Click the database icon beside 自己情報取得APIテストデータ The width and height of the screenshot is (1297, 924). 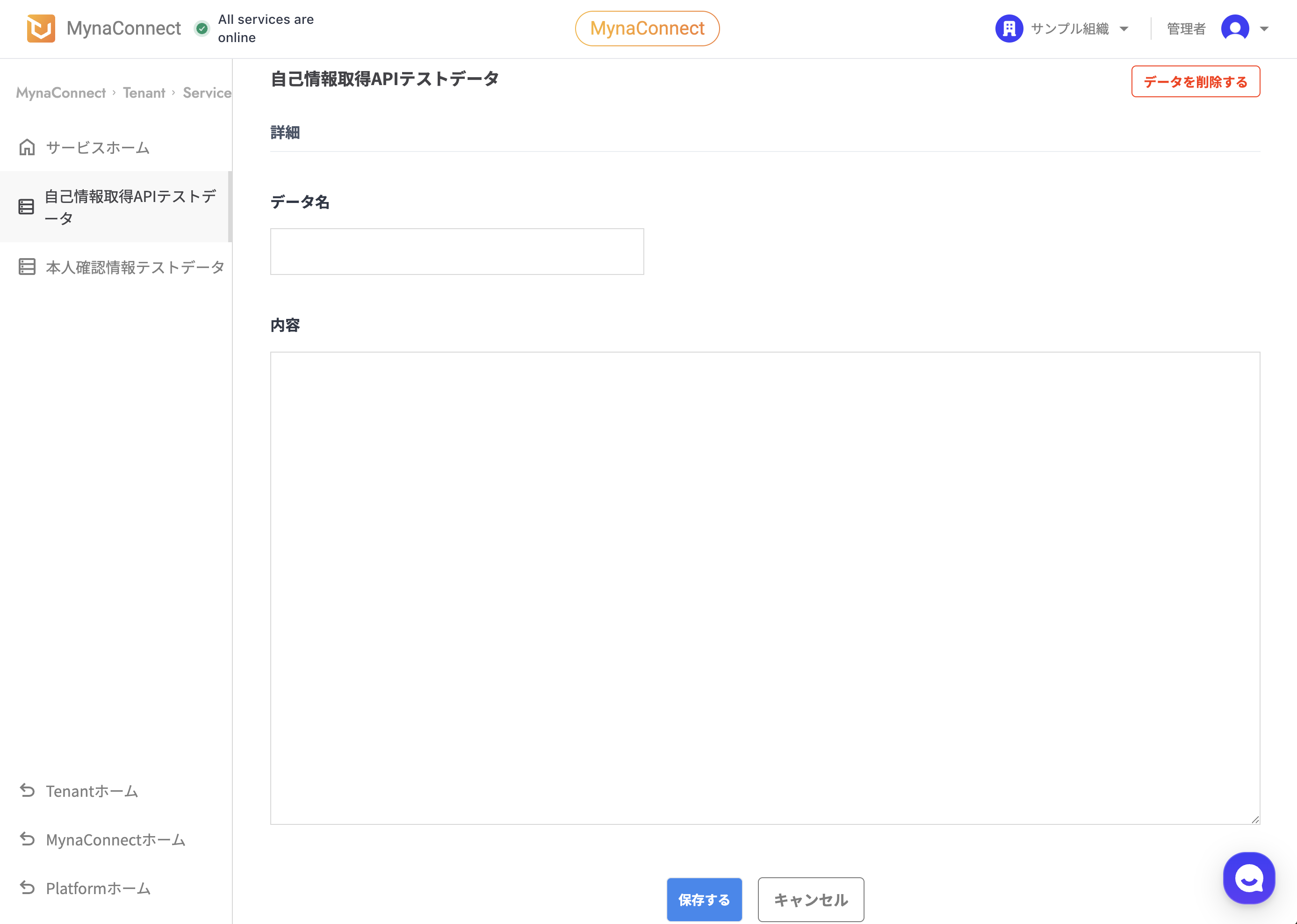[x=26, y=207]
